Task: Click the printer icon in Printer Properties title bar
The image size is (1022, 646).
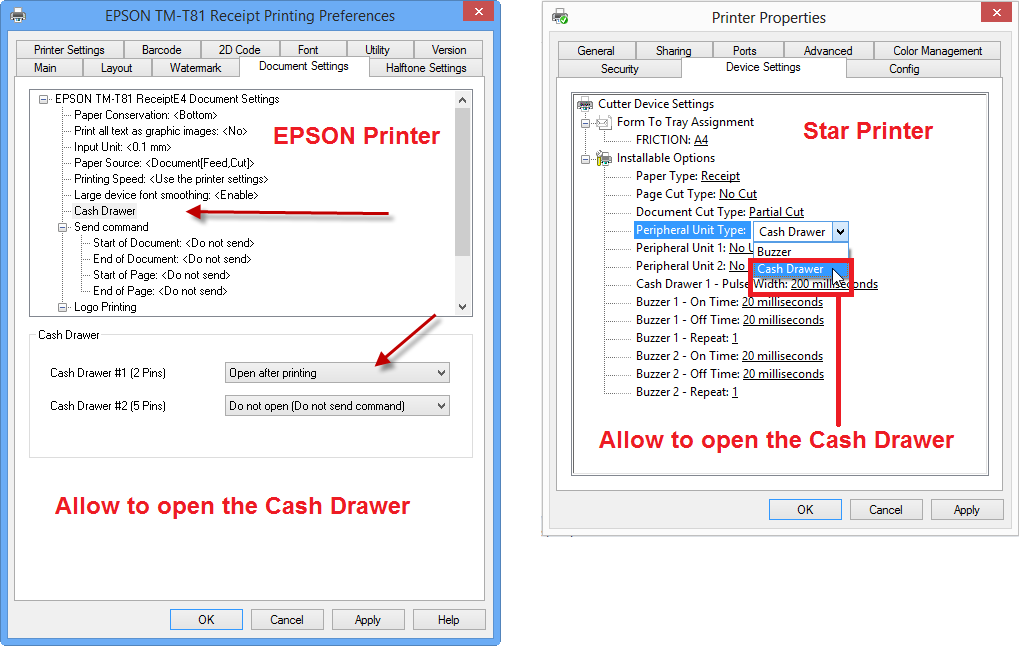Action: 560,17
